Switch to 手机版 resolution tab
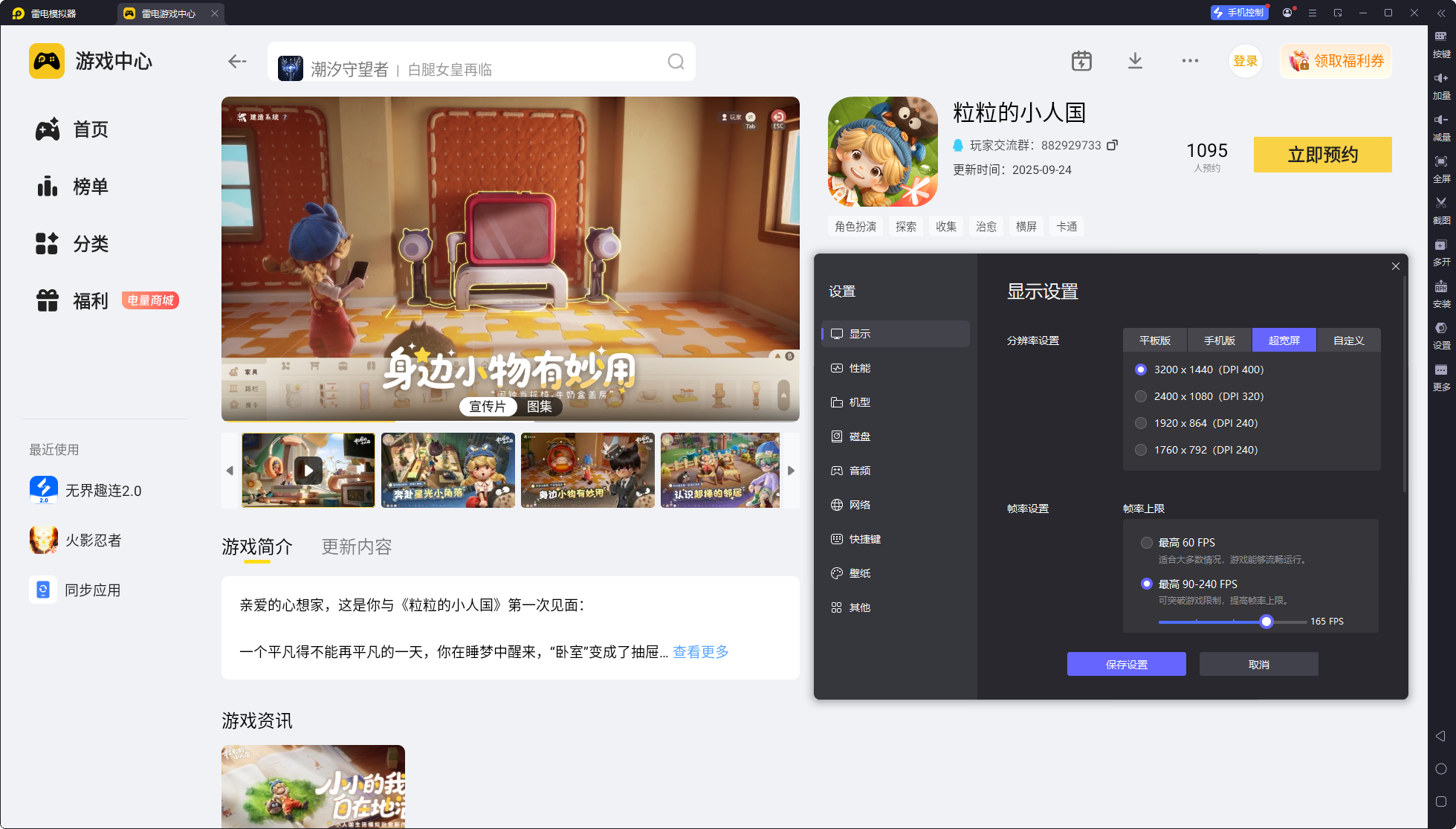The height and width of the screenshot is (829, 1456). point(1219,341)
